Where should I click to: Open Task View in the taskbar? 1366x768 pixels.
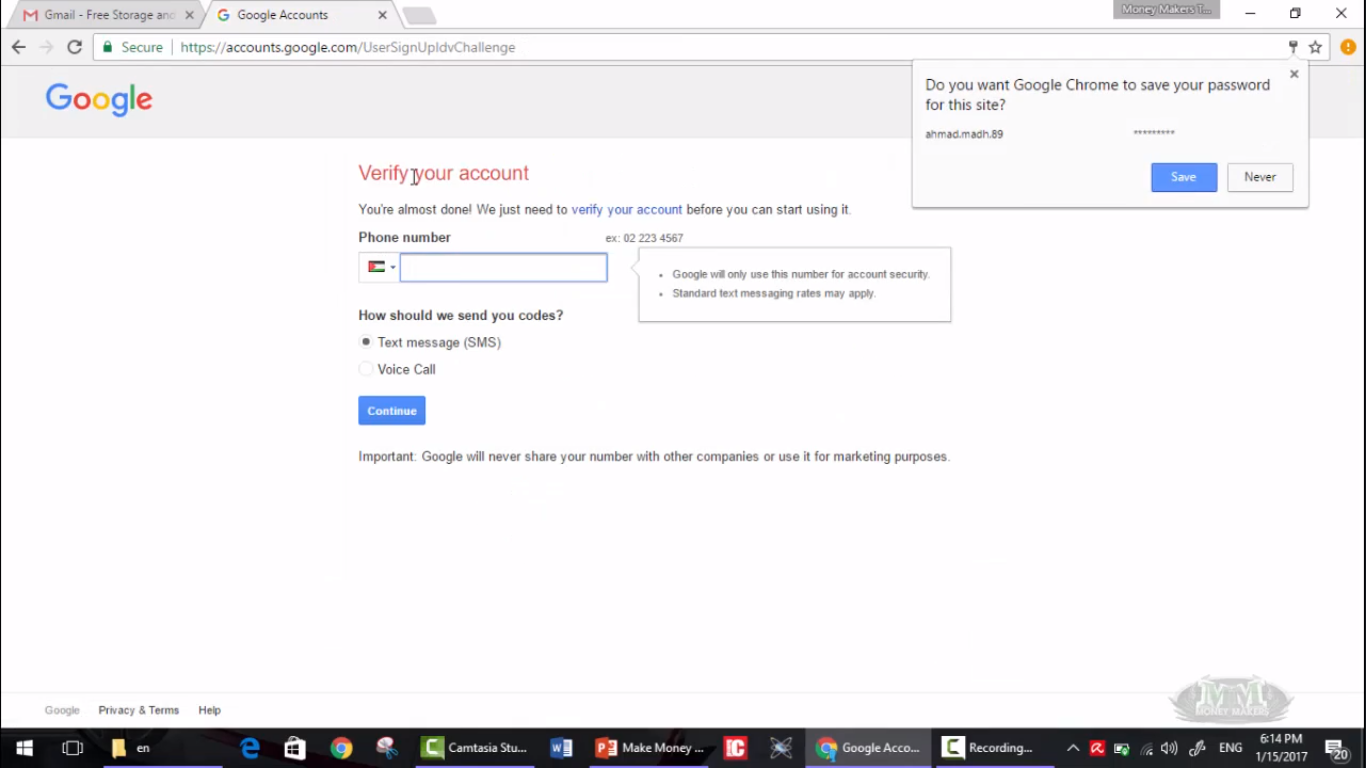[x=72, y=748]
